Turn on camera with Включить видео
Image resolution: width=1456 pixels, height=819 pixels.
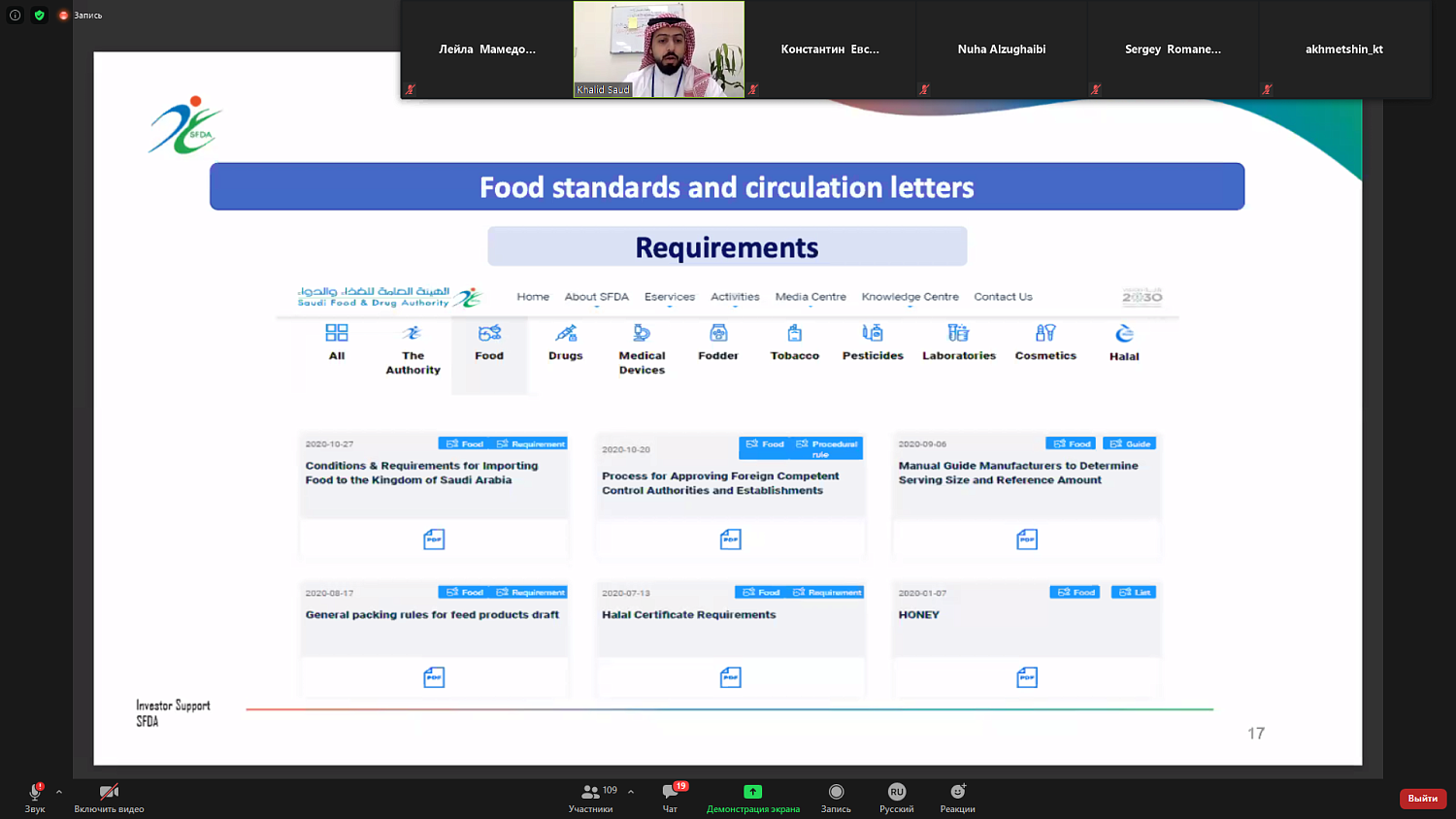(109, 797)
